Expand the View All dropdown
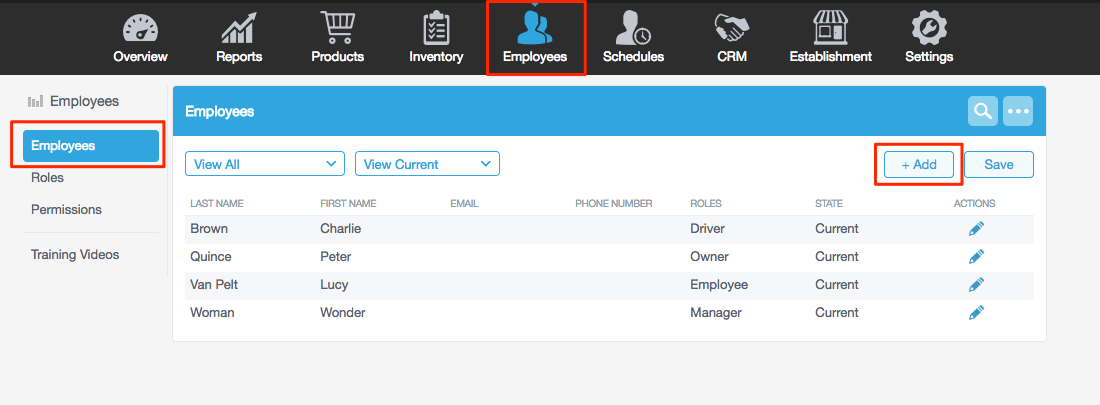This screenshot has width=1100, height=405. coord(265,164)
